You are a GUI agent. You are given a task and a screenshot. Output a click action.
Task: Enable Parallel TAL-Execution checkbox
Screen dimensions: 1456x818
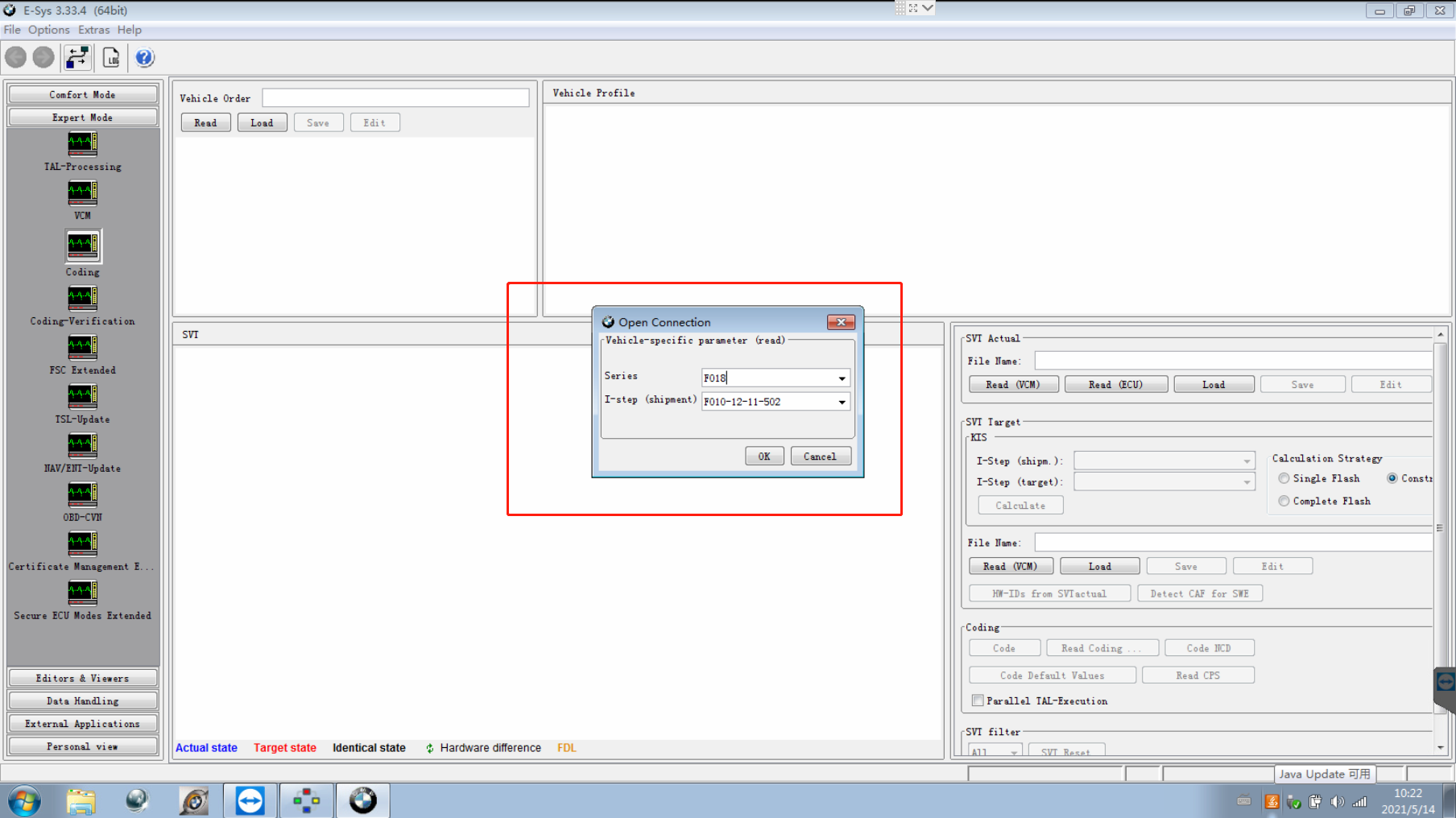pos(977,700)
